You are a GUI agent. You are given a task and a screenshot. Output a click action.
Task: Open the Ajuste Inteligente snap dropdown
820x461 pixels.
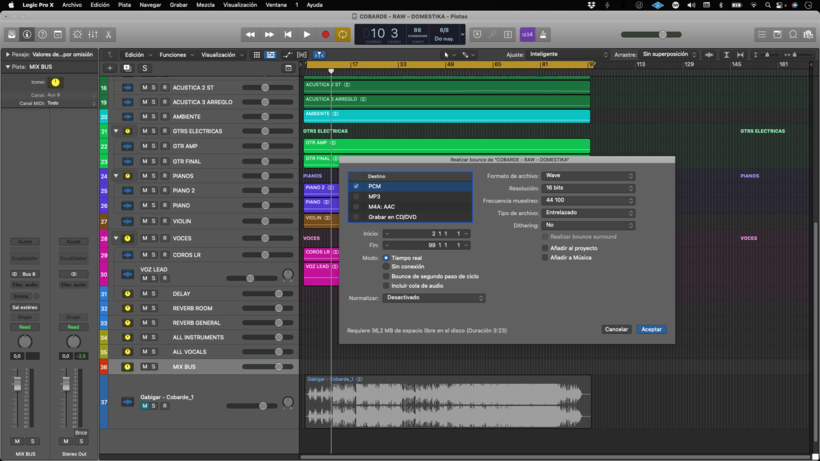pyautogui.click(x=568, y=54)
